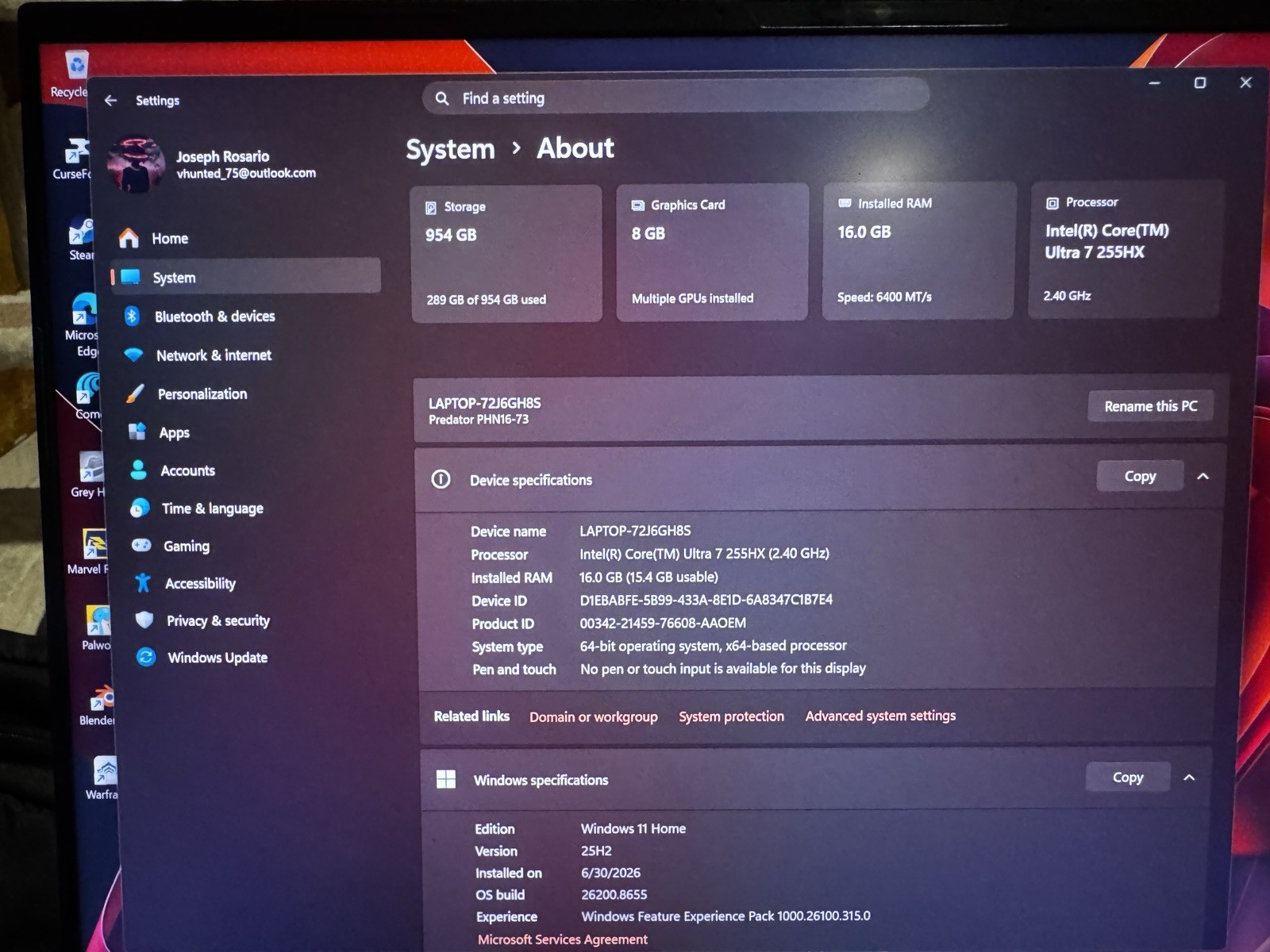
Task: Open System protection link
Action: (x=731, y=716)
